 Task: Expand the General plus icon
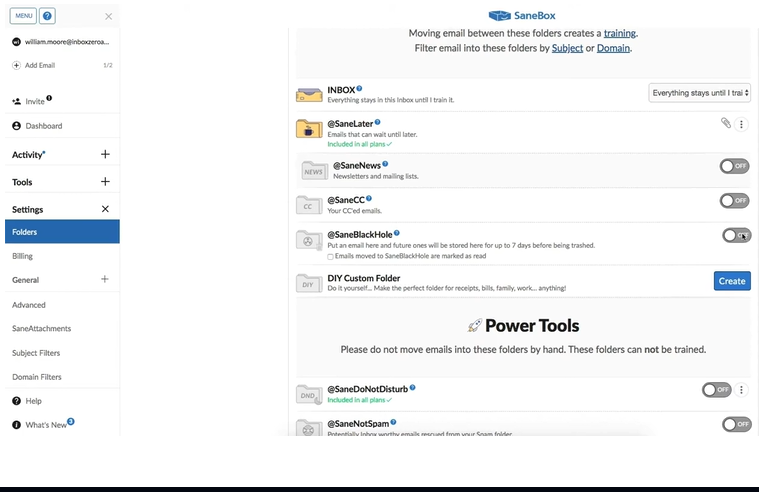(x=105, y=279)
